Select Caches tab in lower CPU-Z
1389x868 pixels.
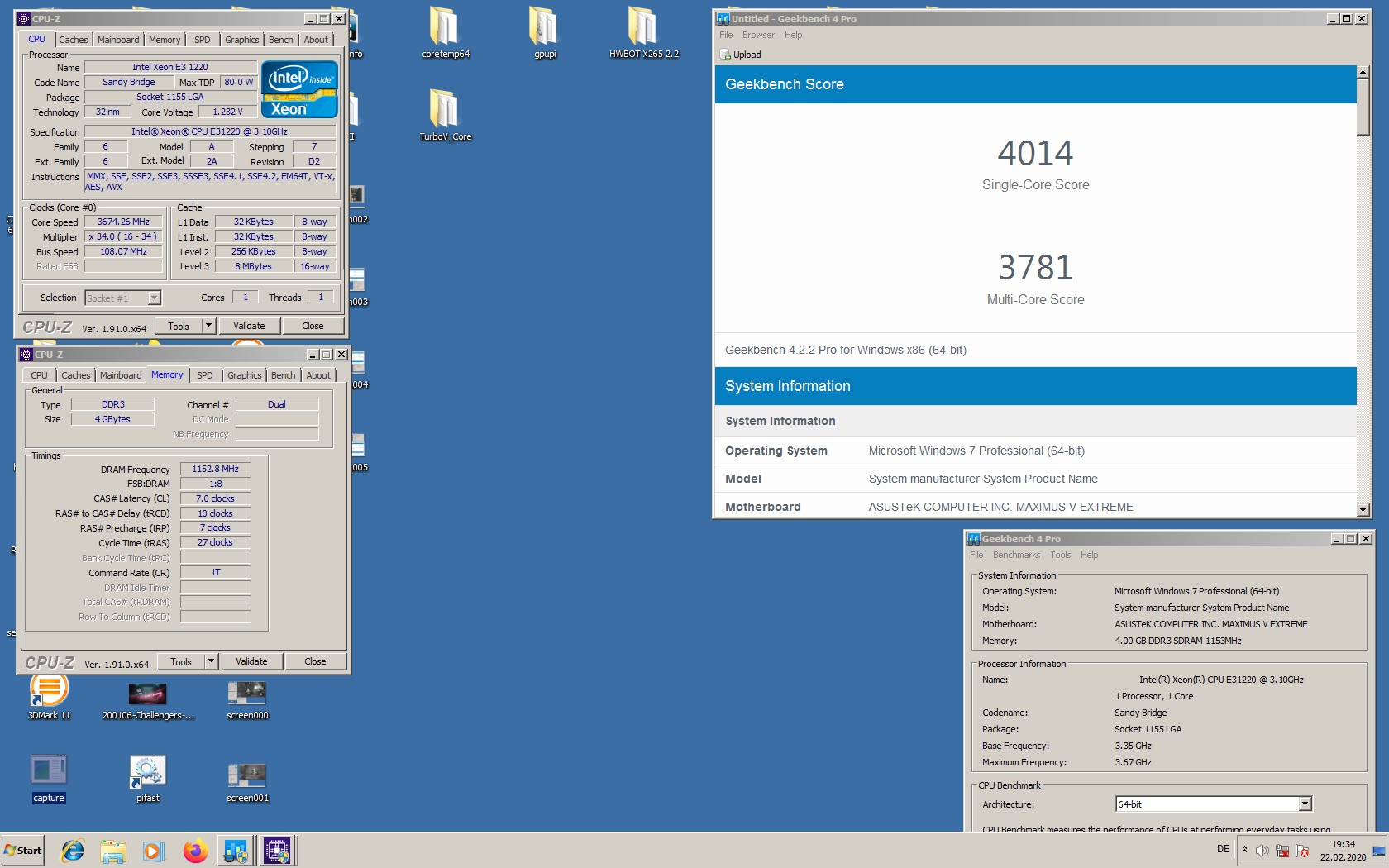[75, 375]
